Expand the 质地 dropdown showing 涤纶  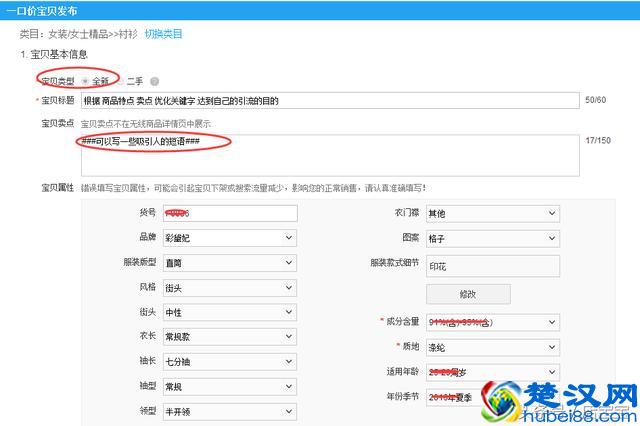492,347
